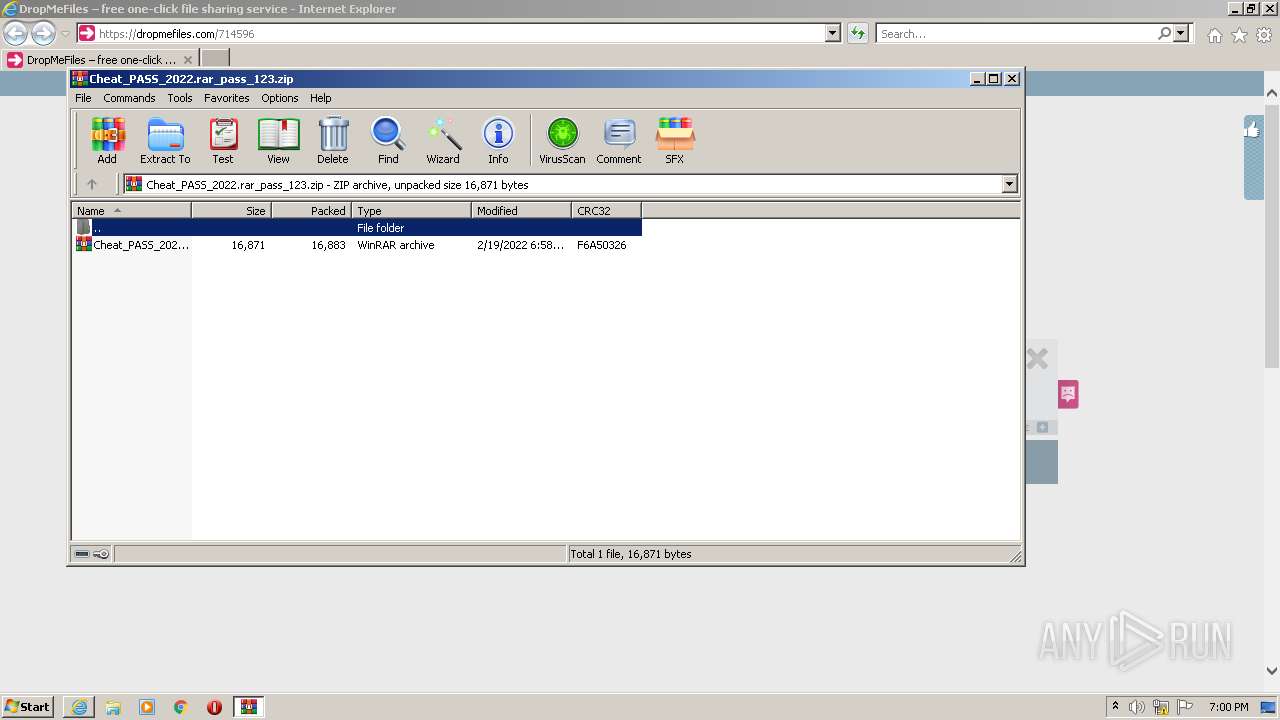Open the WinRAR File menu
Viewport: 1280px width, 720px height.
[83, 98]
